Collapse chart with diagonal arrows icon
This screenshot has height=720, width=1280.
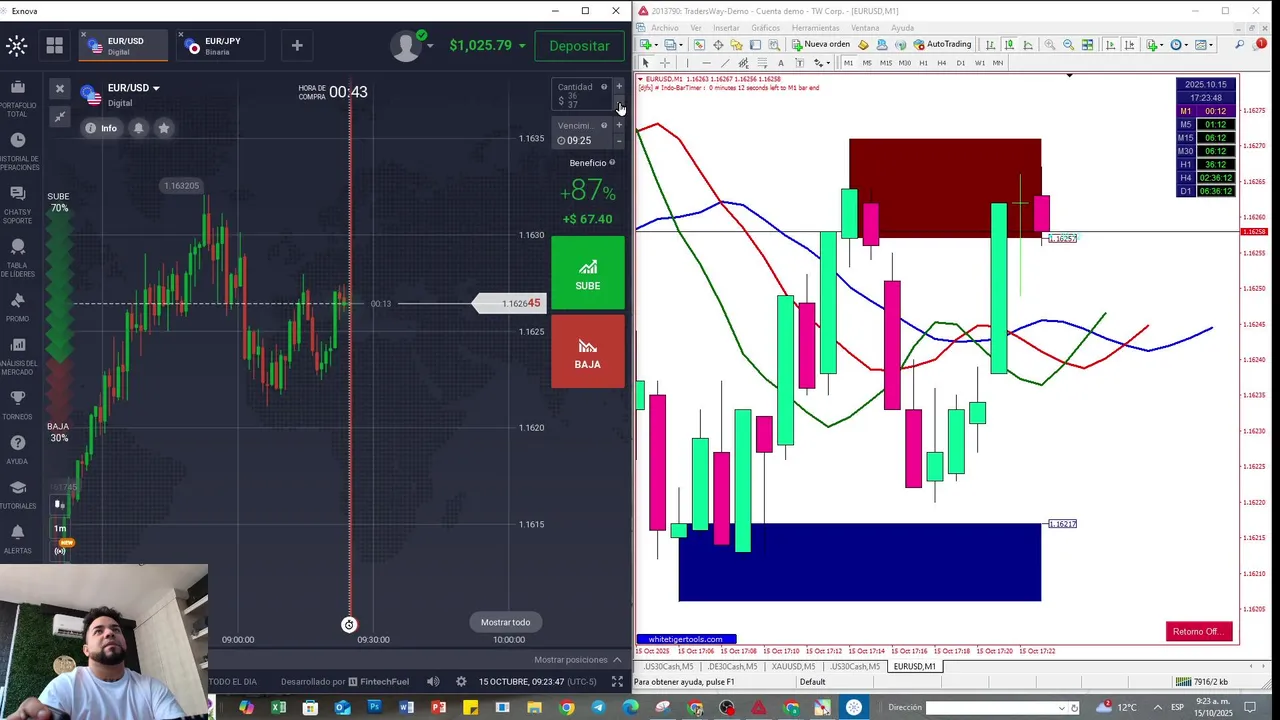(x=59, y=117)
